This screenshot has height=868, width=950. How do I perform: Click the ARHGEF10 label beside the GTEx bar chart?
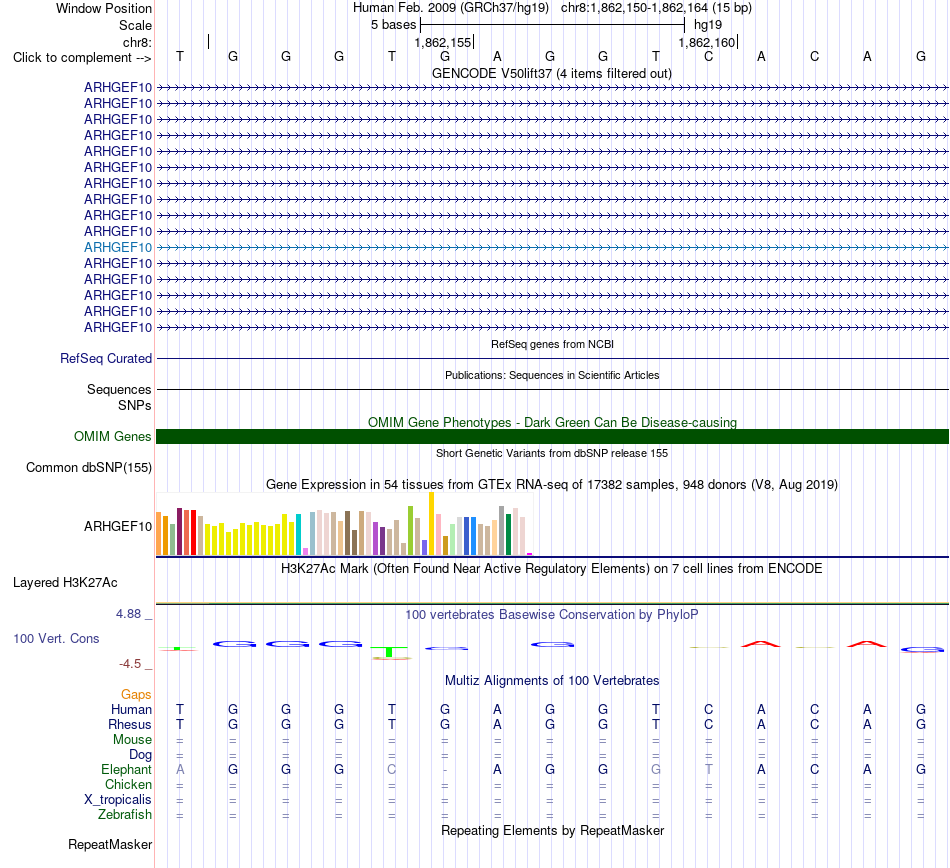pos(118,526)
